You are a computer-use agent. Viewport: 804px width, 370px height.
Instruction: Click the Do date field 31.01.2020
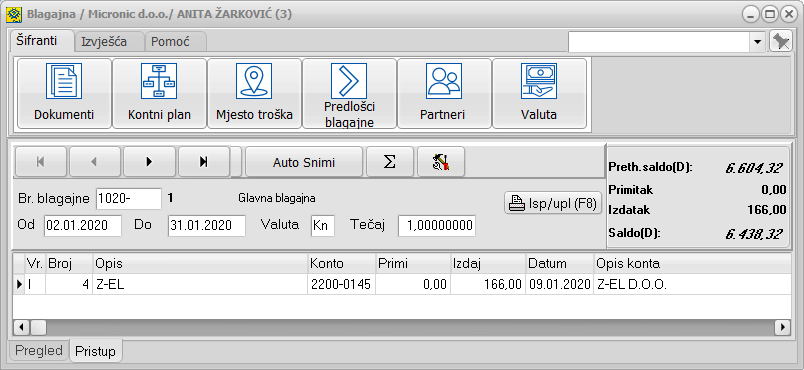(x=207, y=225)
